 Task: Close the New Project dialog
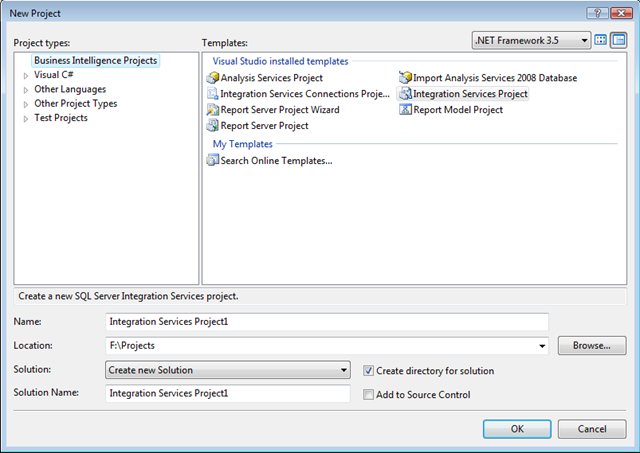click(621, 13)
